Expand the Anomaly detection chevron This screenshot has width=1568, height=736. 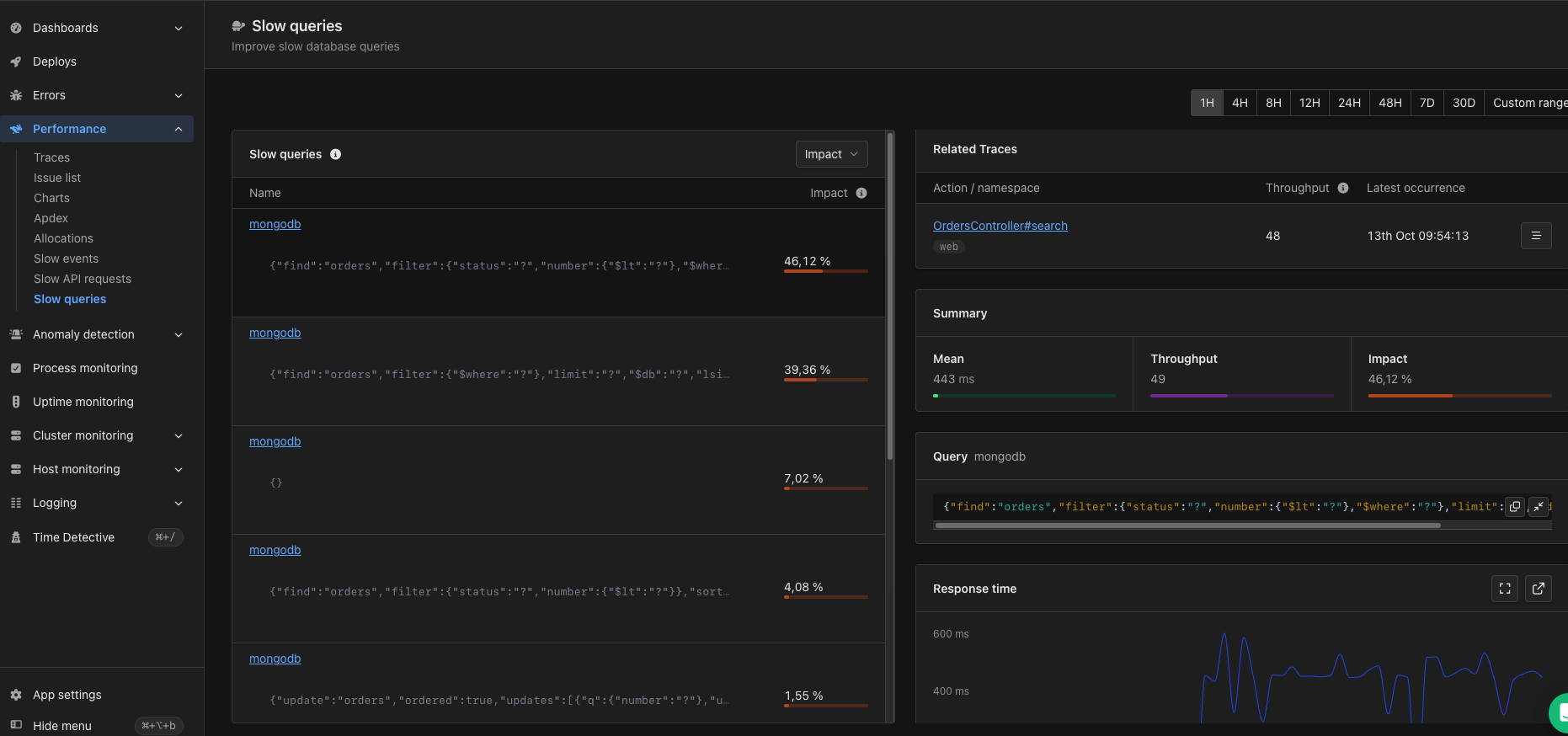[179, 334]
